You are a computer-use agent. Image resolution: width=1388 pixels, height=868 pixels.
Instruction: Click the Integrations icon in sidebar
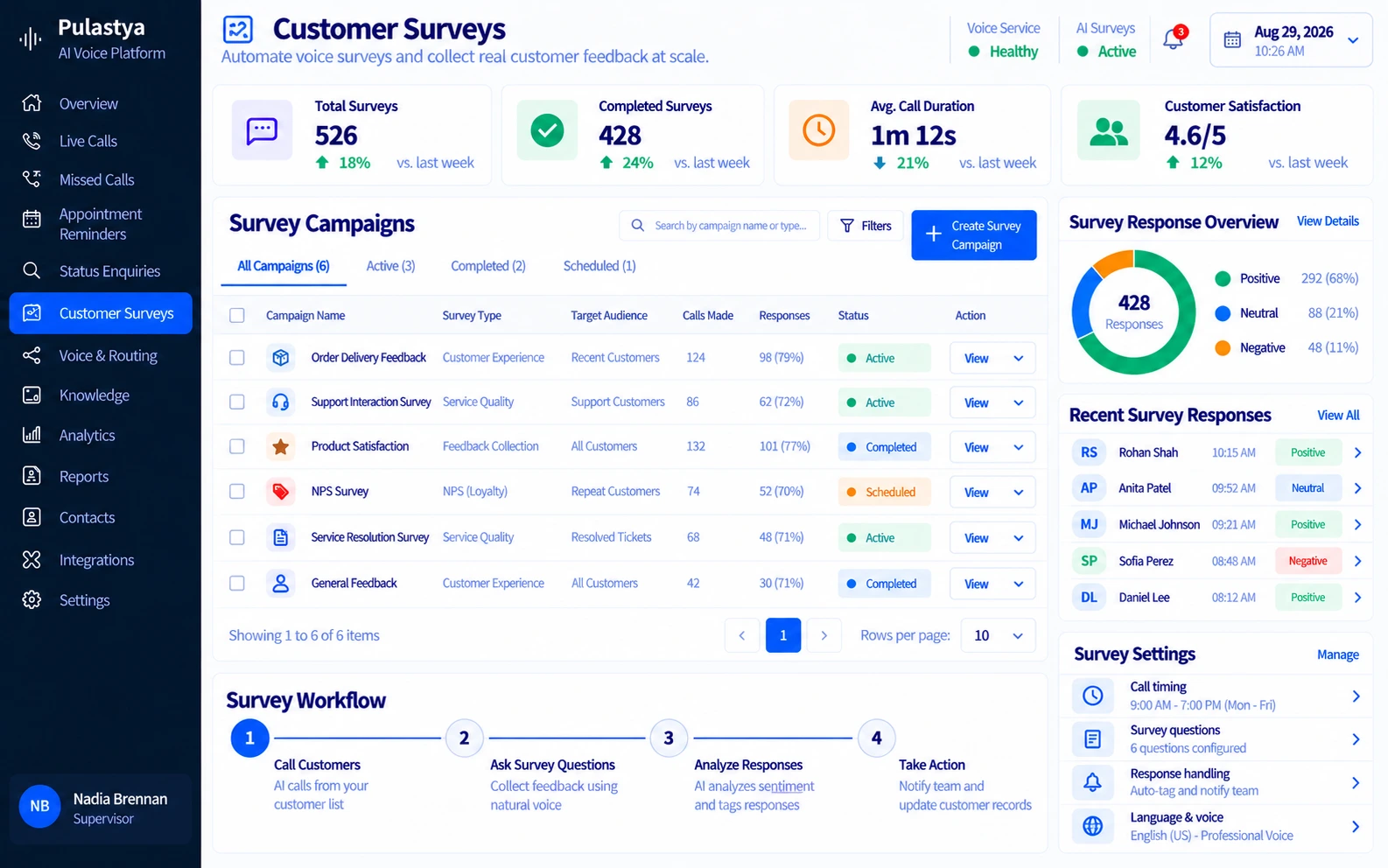point(32,559)
